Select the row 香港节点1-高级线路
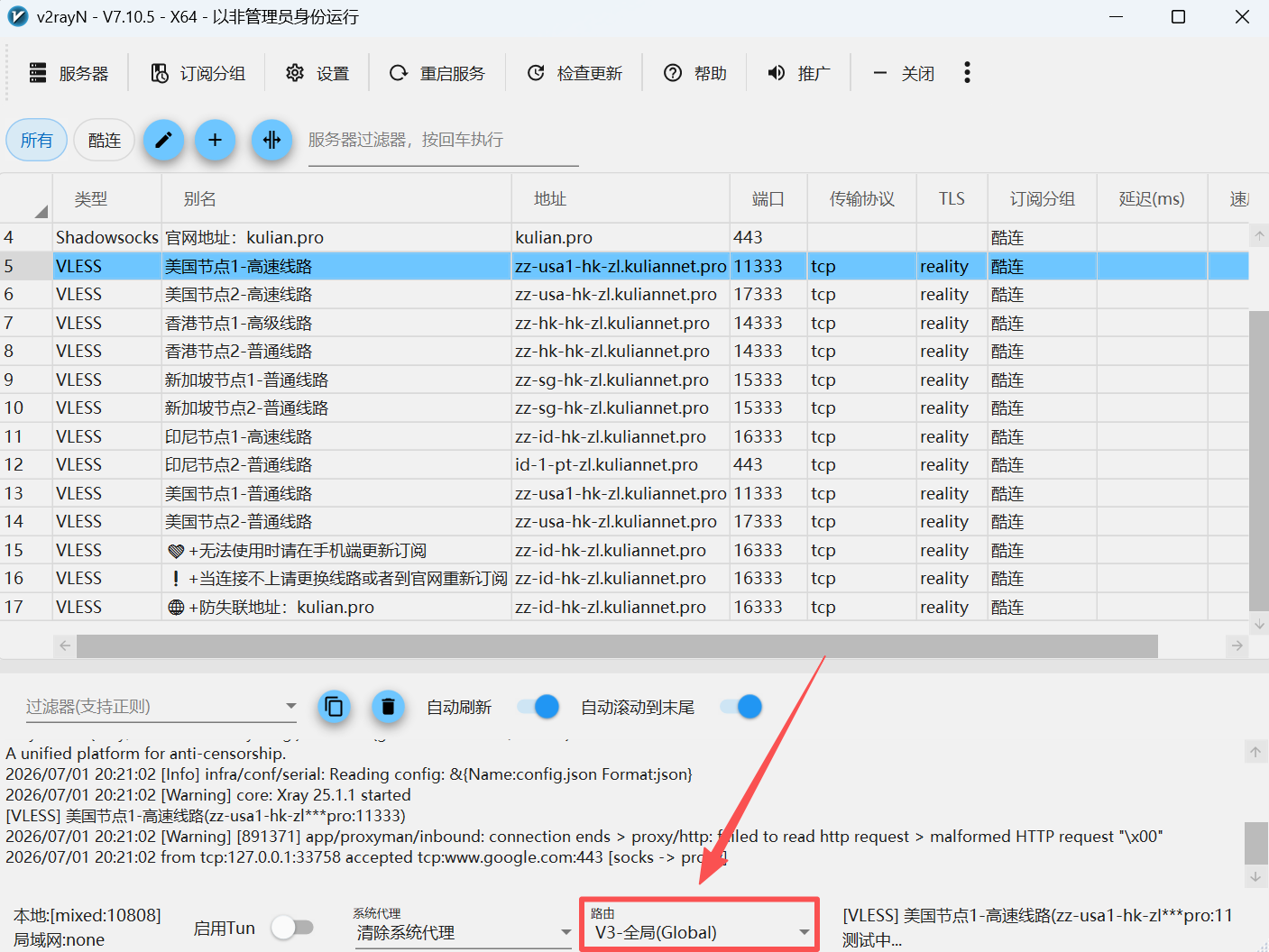This screenshot has width=1269, height=952. click(624, 323)
